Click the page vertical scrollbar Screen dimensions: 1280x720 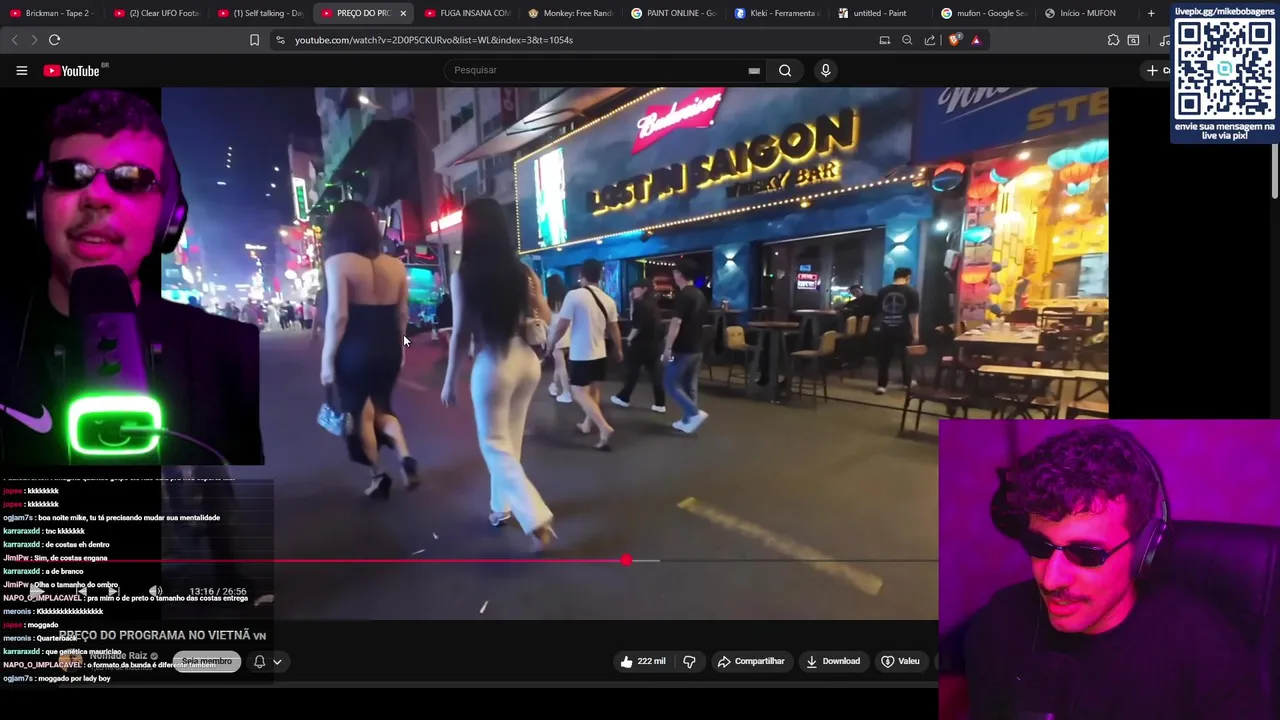tap(1274, 170)
